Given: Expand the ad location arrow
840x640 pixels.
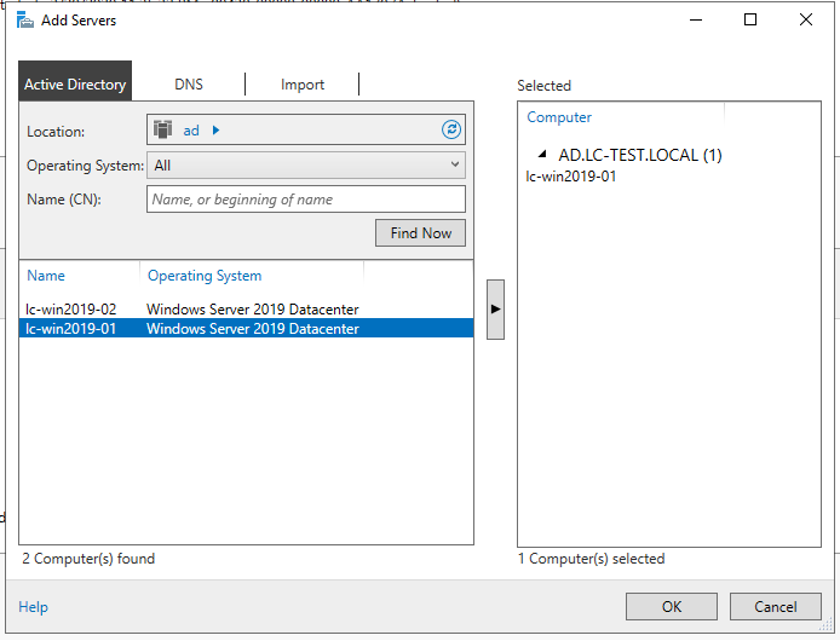Looking at the screenshot, I should point(216,130).
